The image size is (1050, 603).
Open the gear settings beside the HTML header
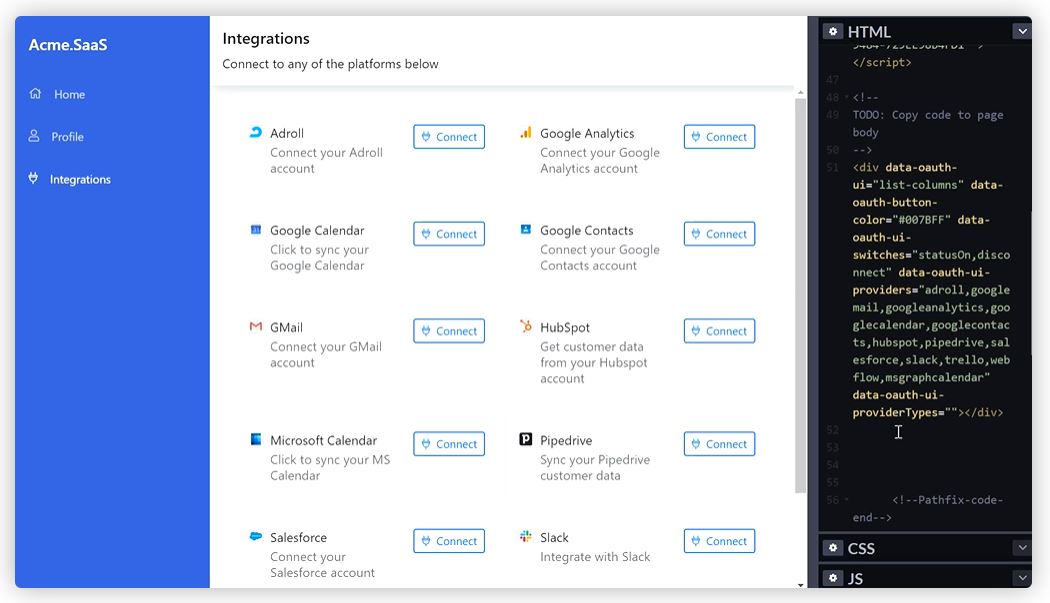coord(833,31)
